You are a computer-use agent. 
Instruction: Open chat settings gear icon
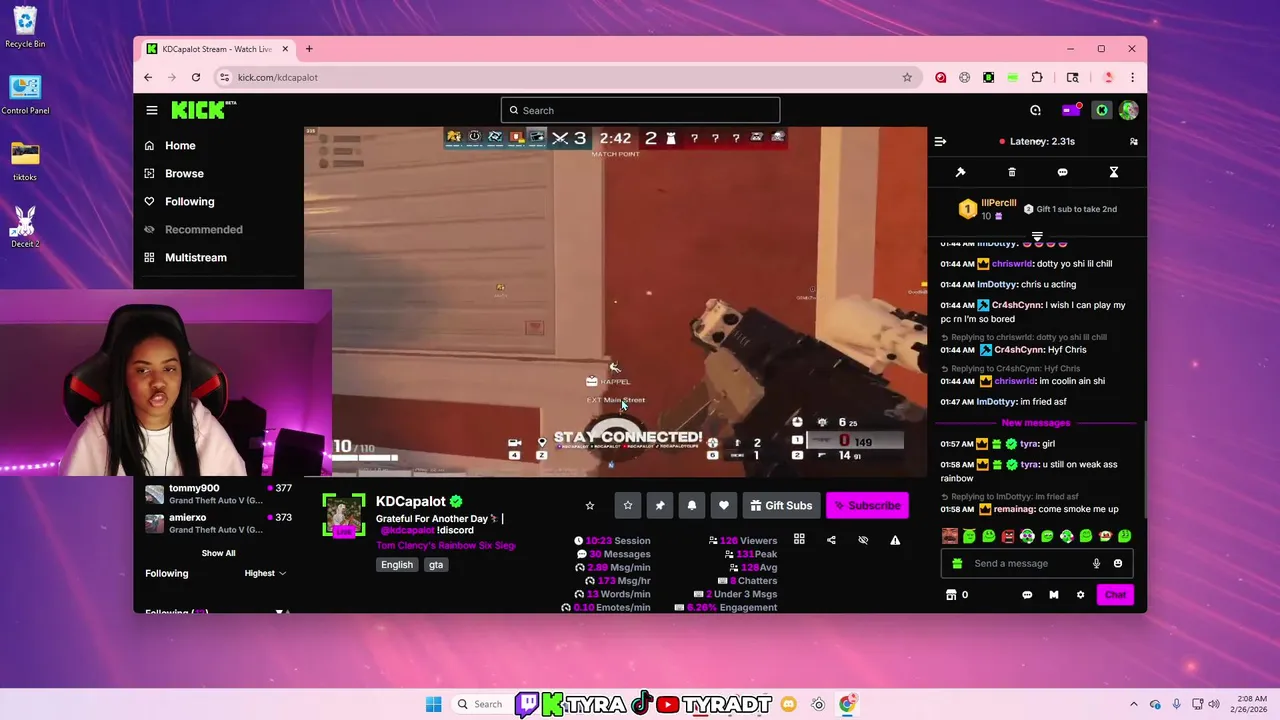click(1080, 594)
